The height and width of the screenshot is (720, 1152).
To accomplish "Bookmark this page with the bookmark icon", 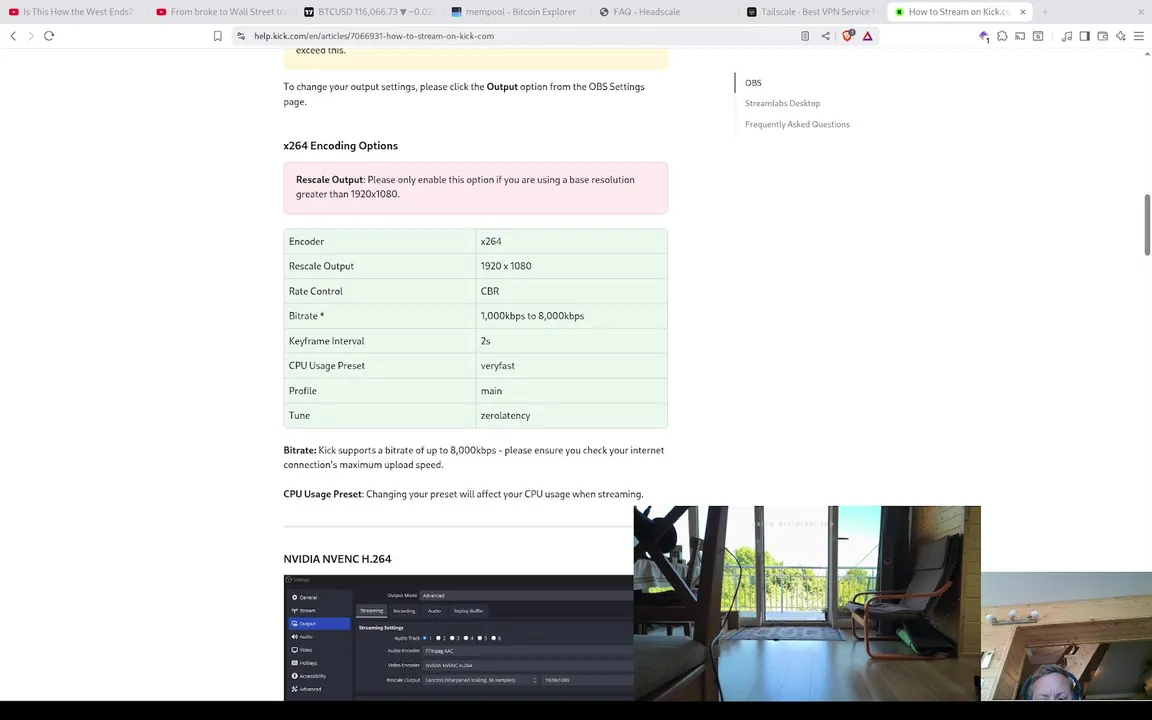I will point(217,36).
